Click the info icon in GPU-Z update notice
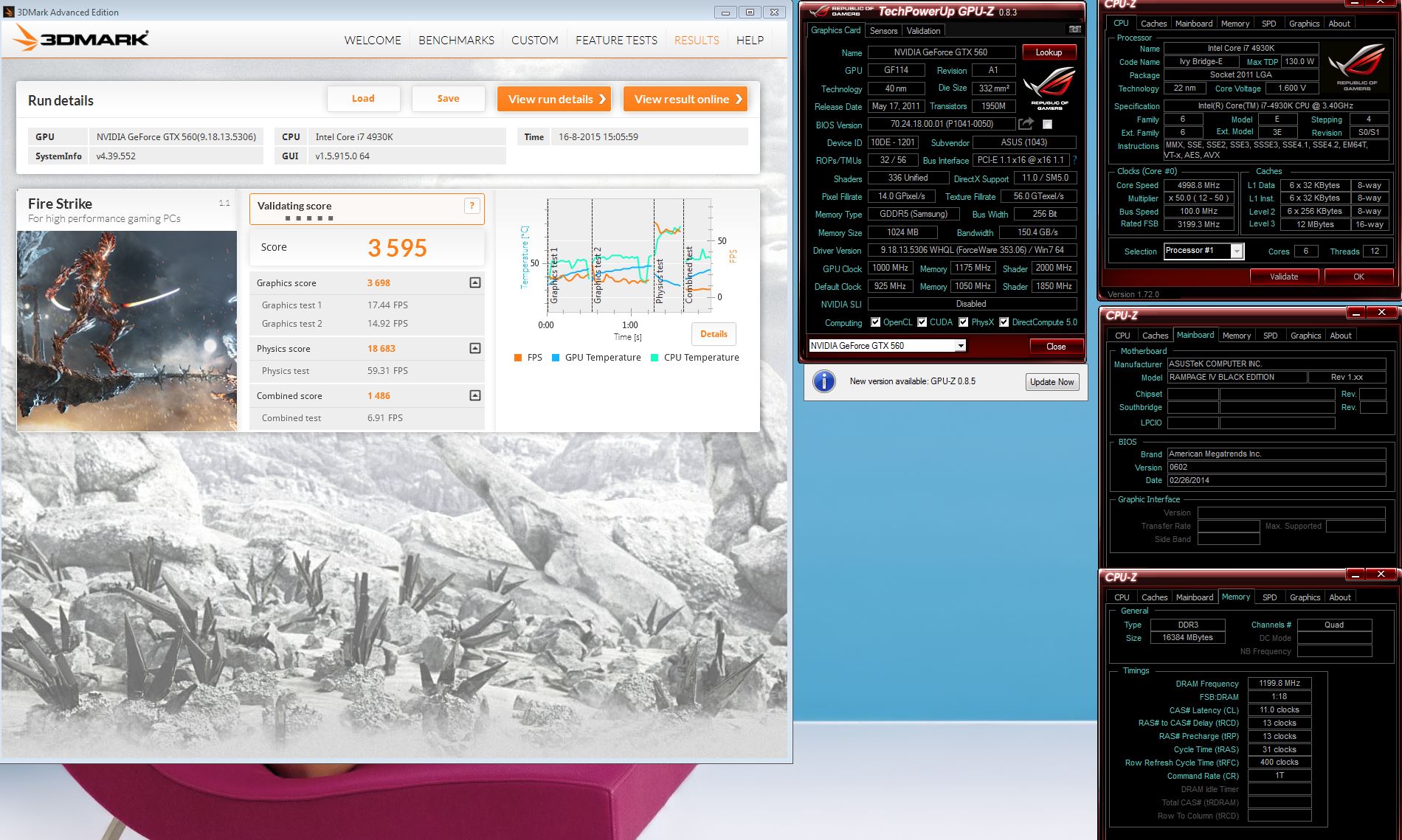 824,381
